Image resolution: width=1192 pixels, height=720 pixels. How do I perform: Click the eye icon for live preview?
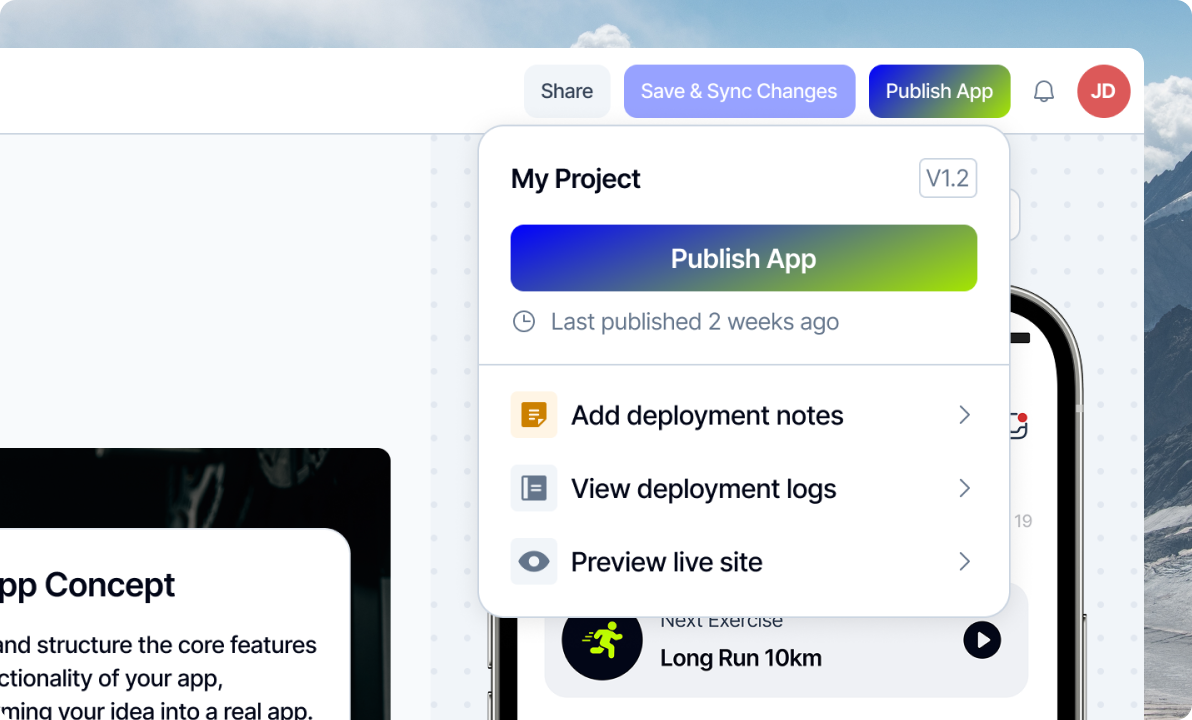[534, 562]
